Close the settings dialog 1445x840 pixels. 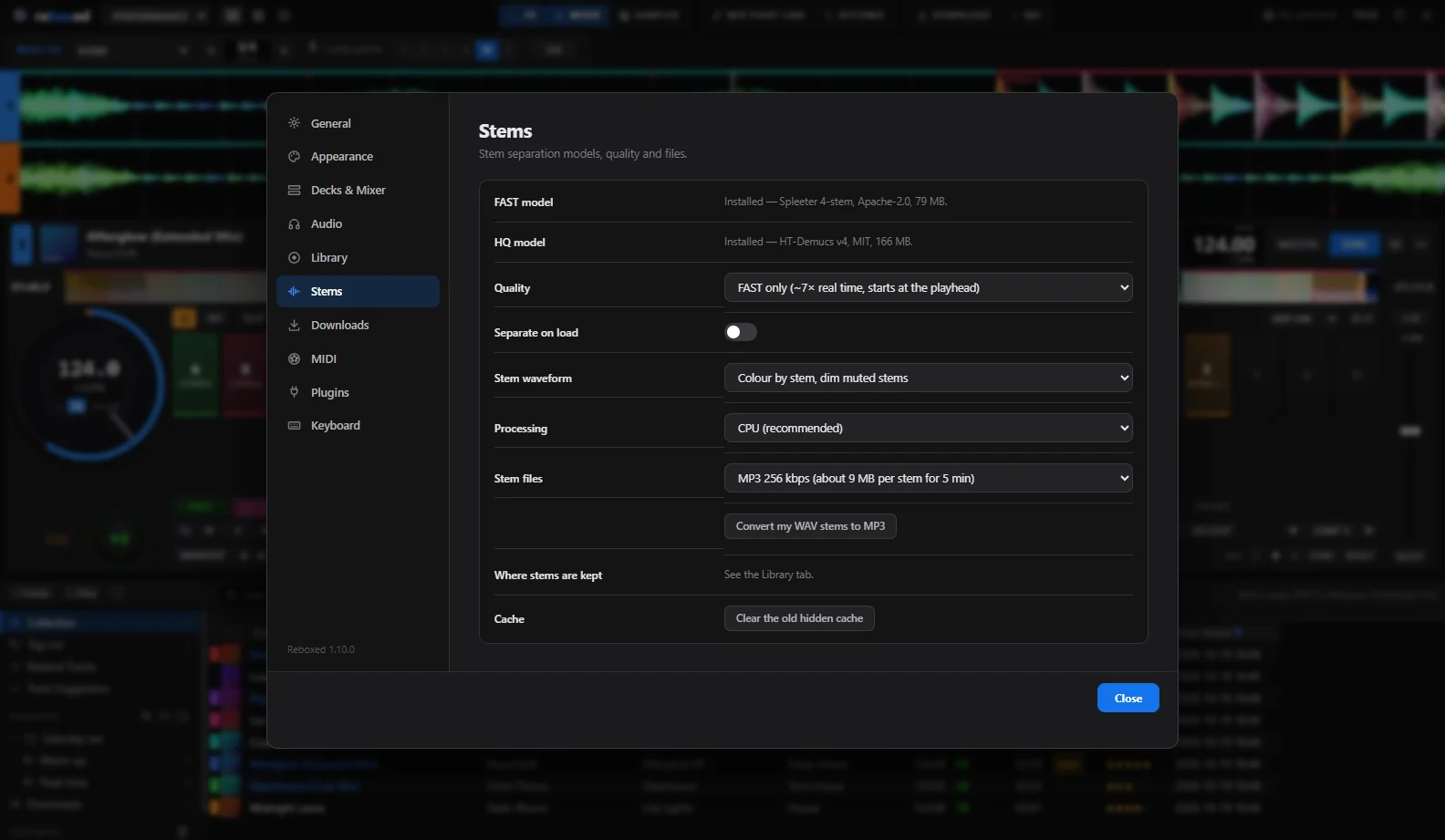[1128, 698]
